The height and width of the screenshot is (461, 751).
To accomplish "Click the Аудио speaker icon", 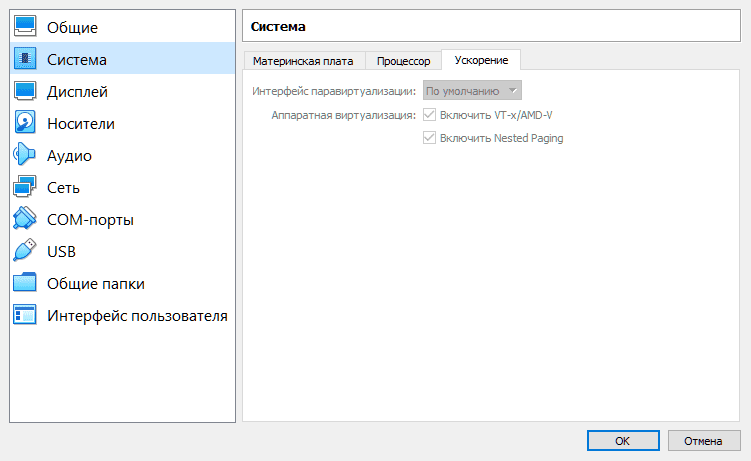I will tap(25, 155).
